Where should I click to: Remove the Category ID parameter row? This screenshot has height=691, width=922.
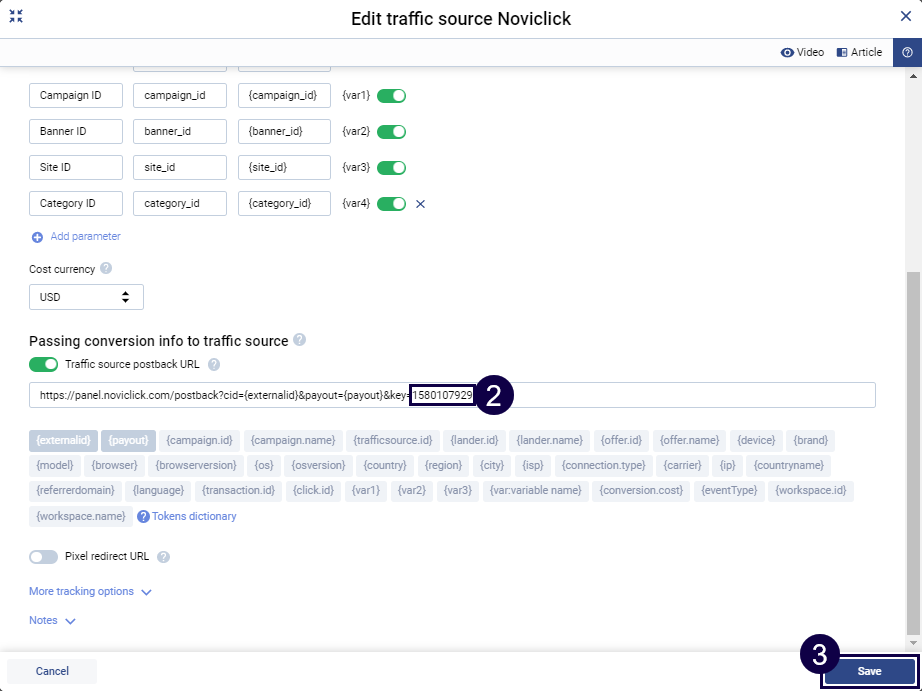pos(420,204)
